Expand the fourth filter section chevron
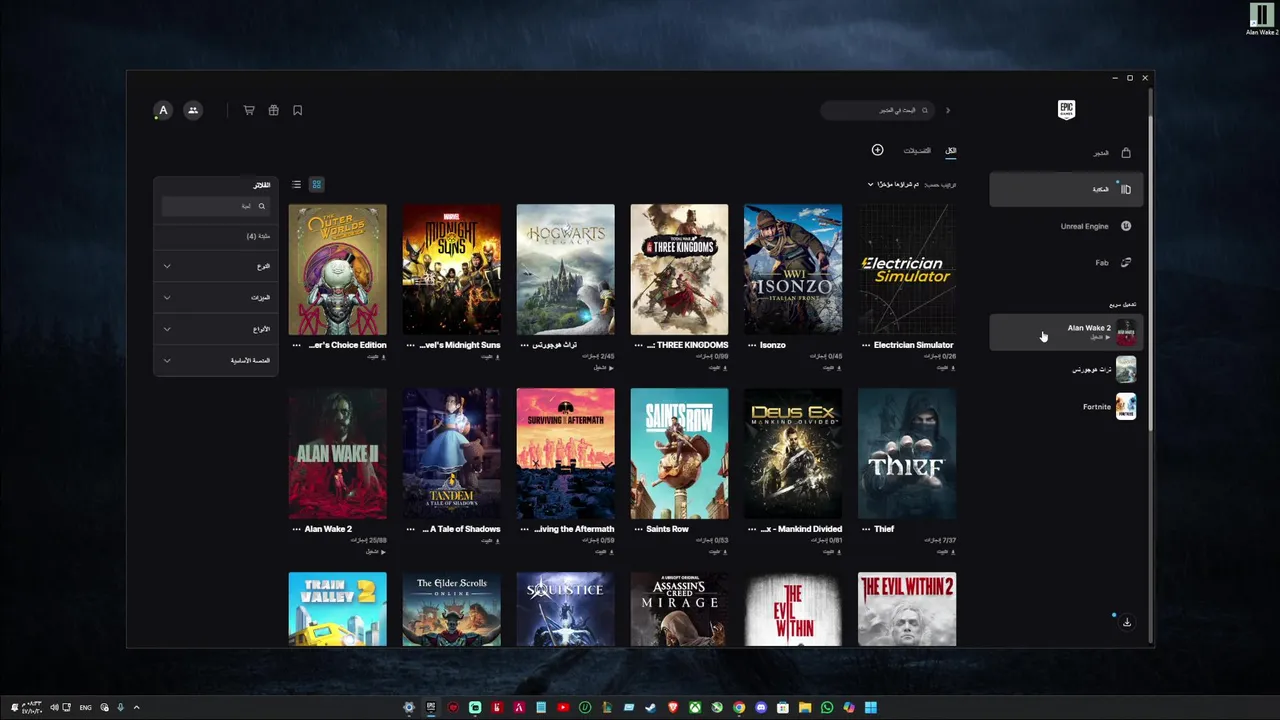The height and width of the screenshot is (720, 1280). pos(167,360)
